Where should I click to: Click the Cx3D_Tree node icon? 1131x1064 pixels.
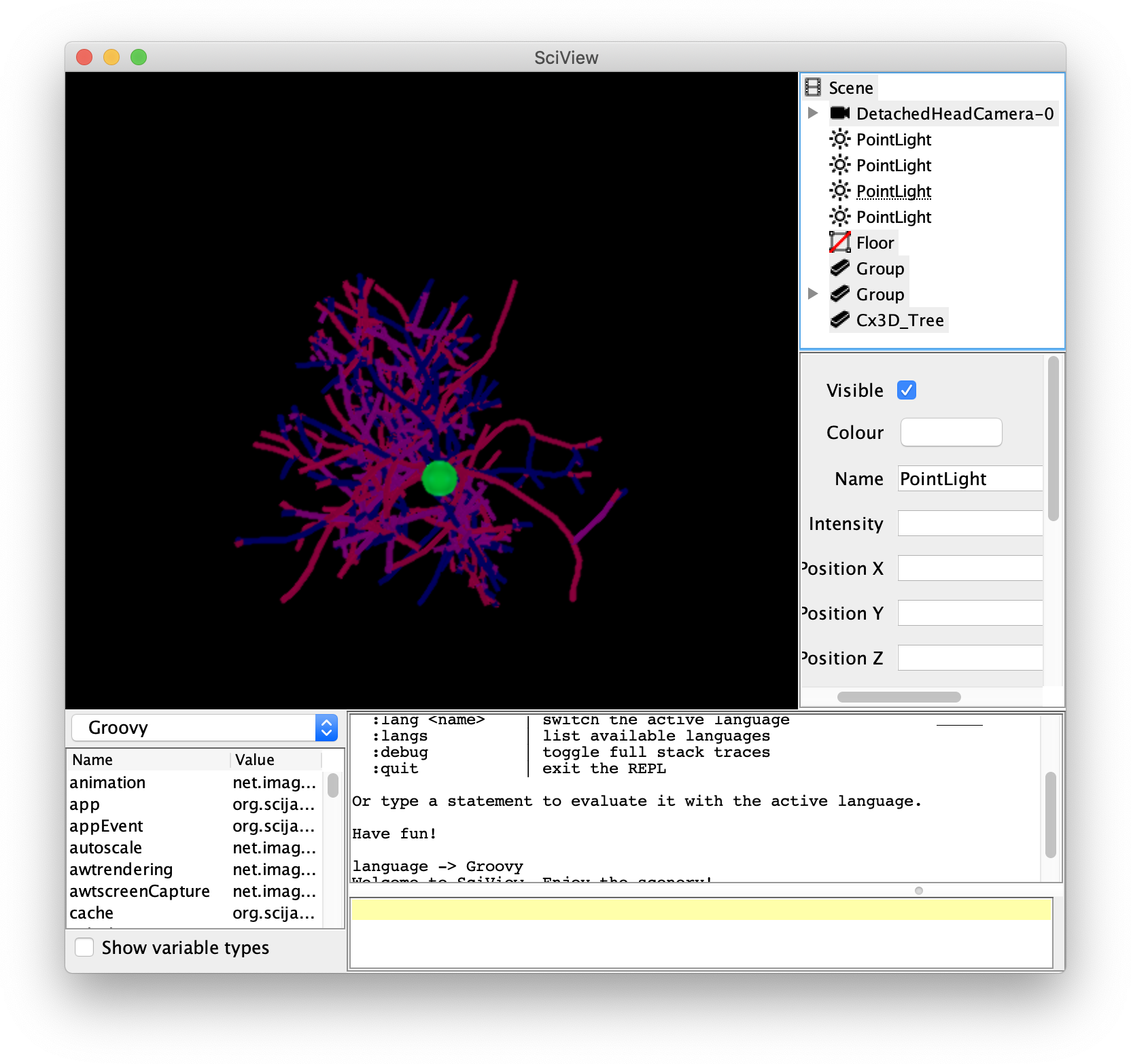840,319
